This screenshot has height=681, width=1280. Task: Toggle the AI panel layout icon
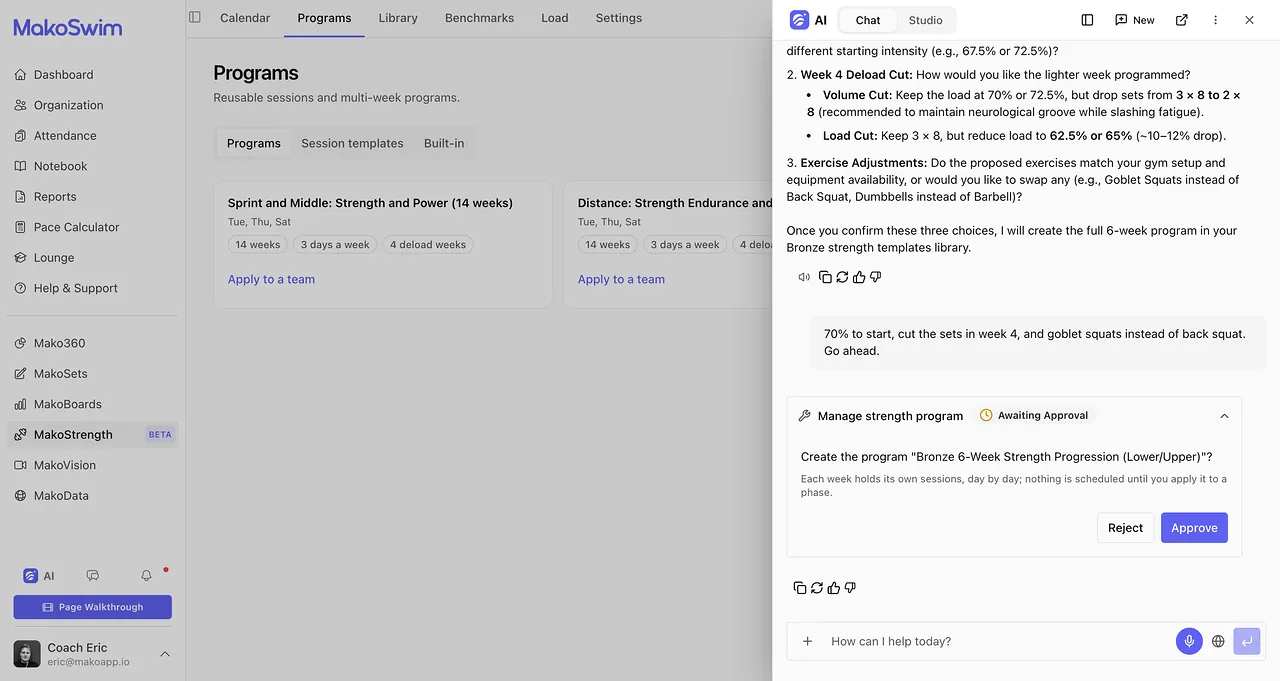1088,20
